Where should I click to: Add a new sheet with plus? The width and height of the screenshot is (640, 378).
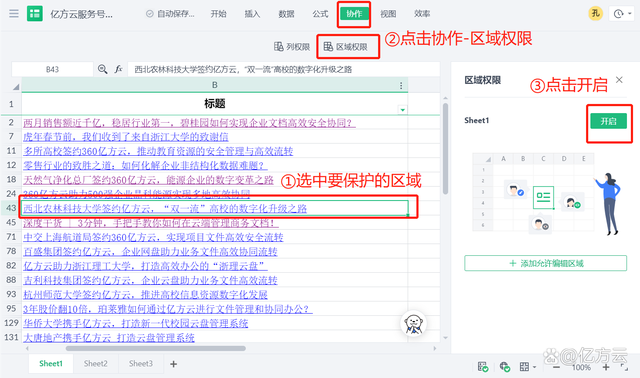[173, 364]
